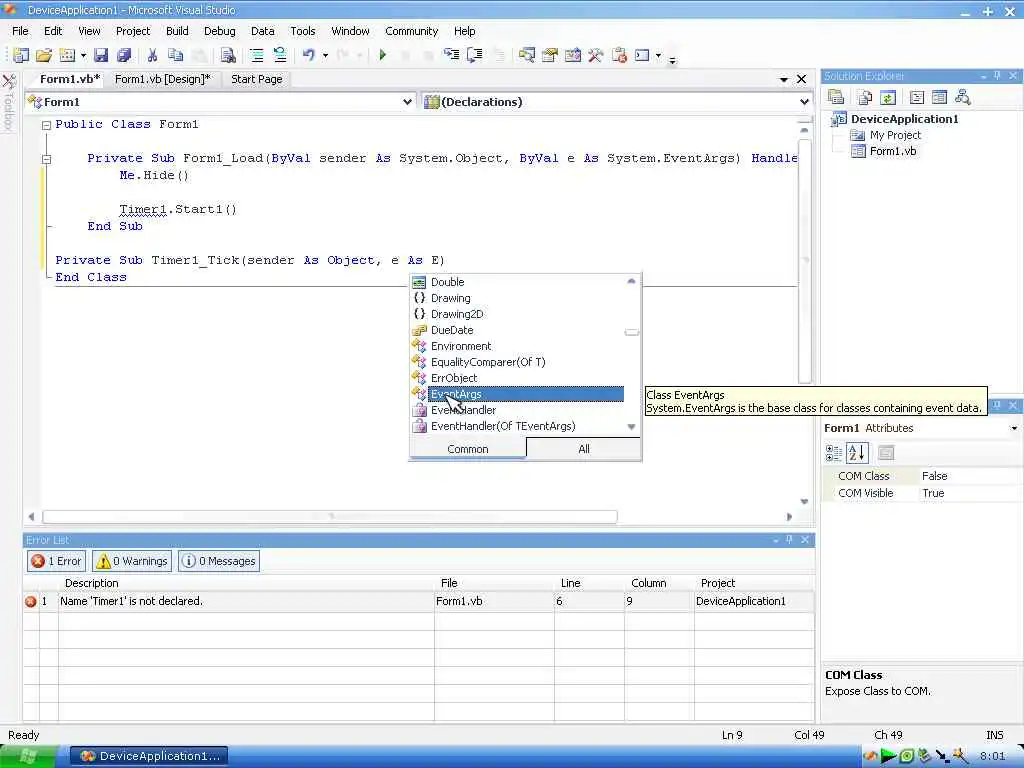Open the Build menu

pos(177,31)
